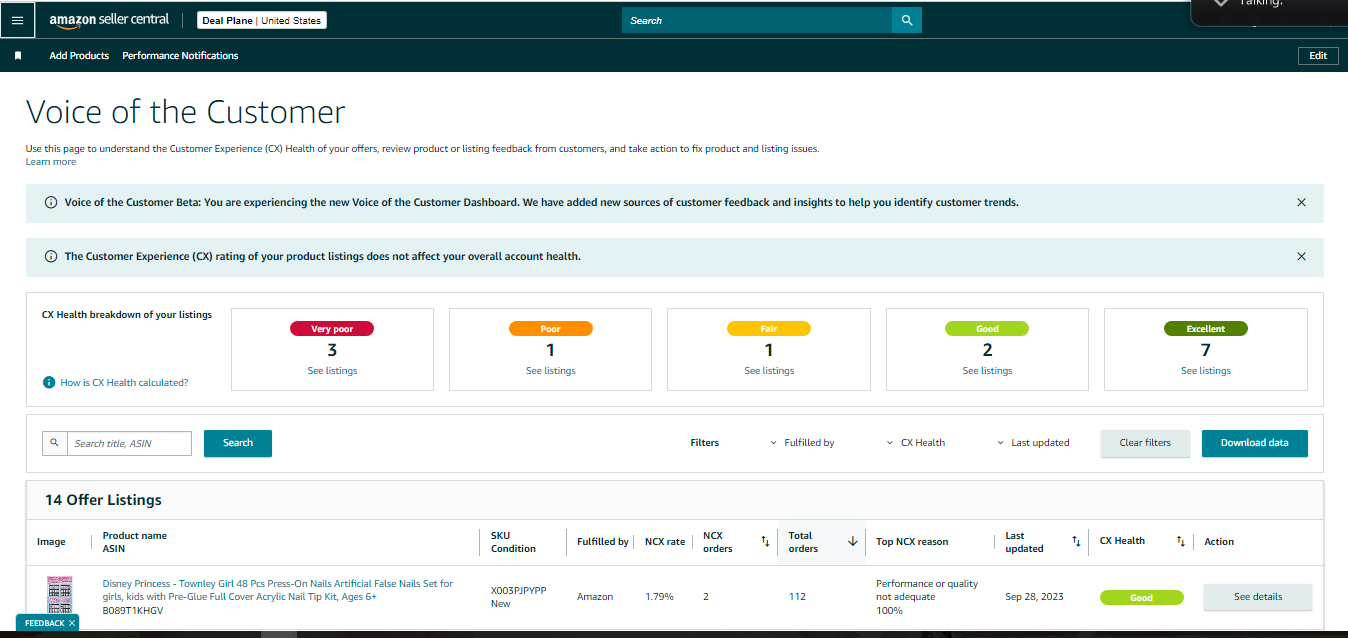Open the hamburger navigation menu

[17, 20]
